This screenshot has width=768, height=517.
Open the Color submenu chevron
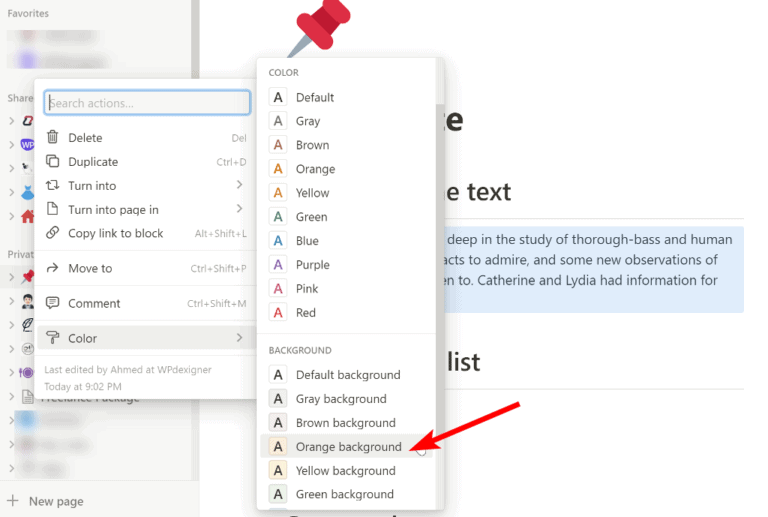pos(239,337)
